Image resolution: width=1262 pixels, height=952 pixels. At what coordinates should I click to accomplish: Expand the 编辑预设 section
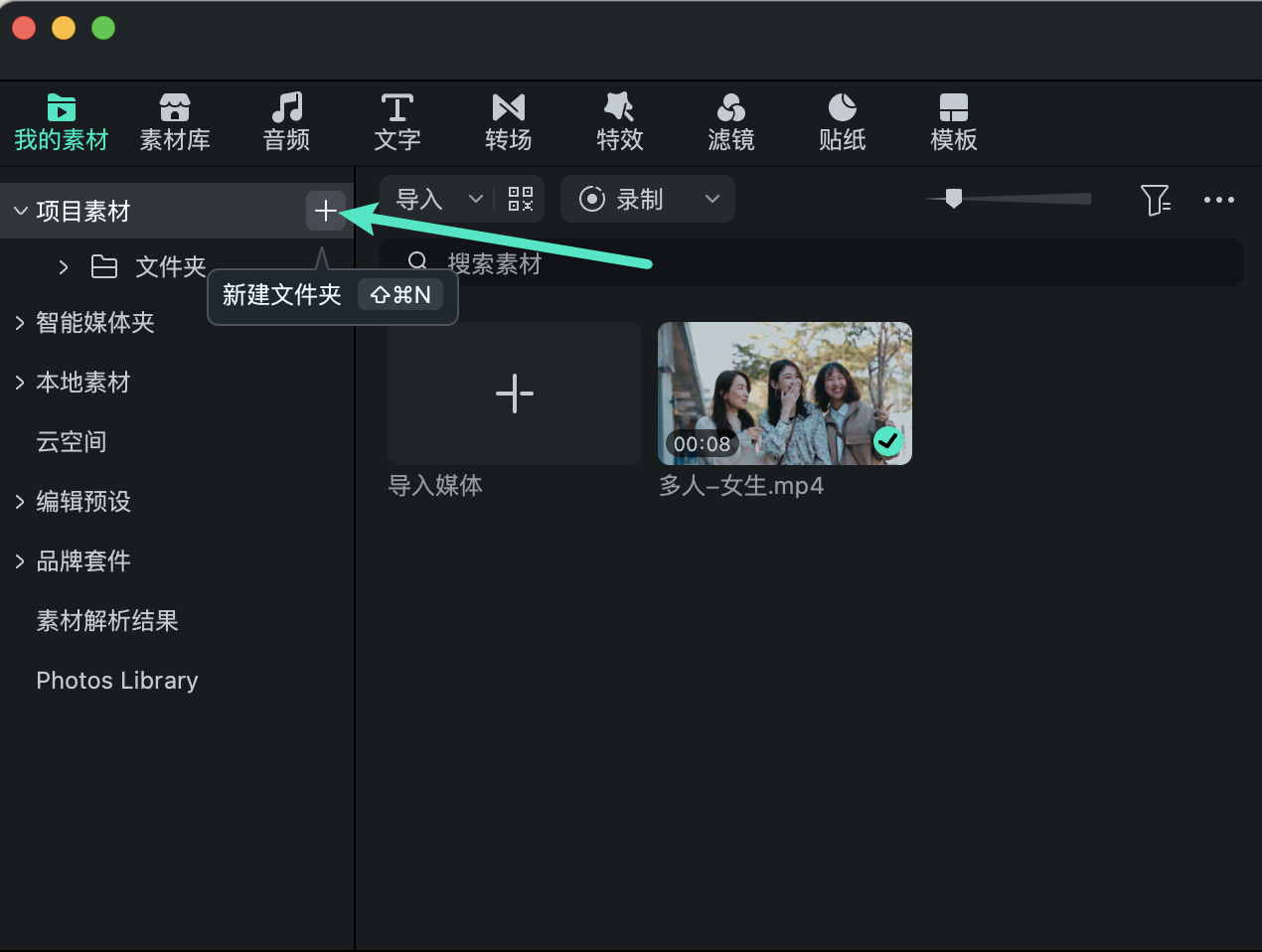20,502
